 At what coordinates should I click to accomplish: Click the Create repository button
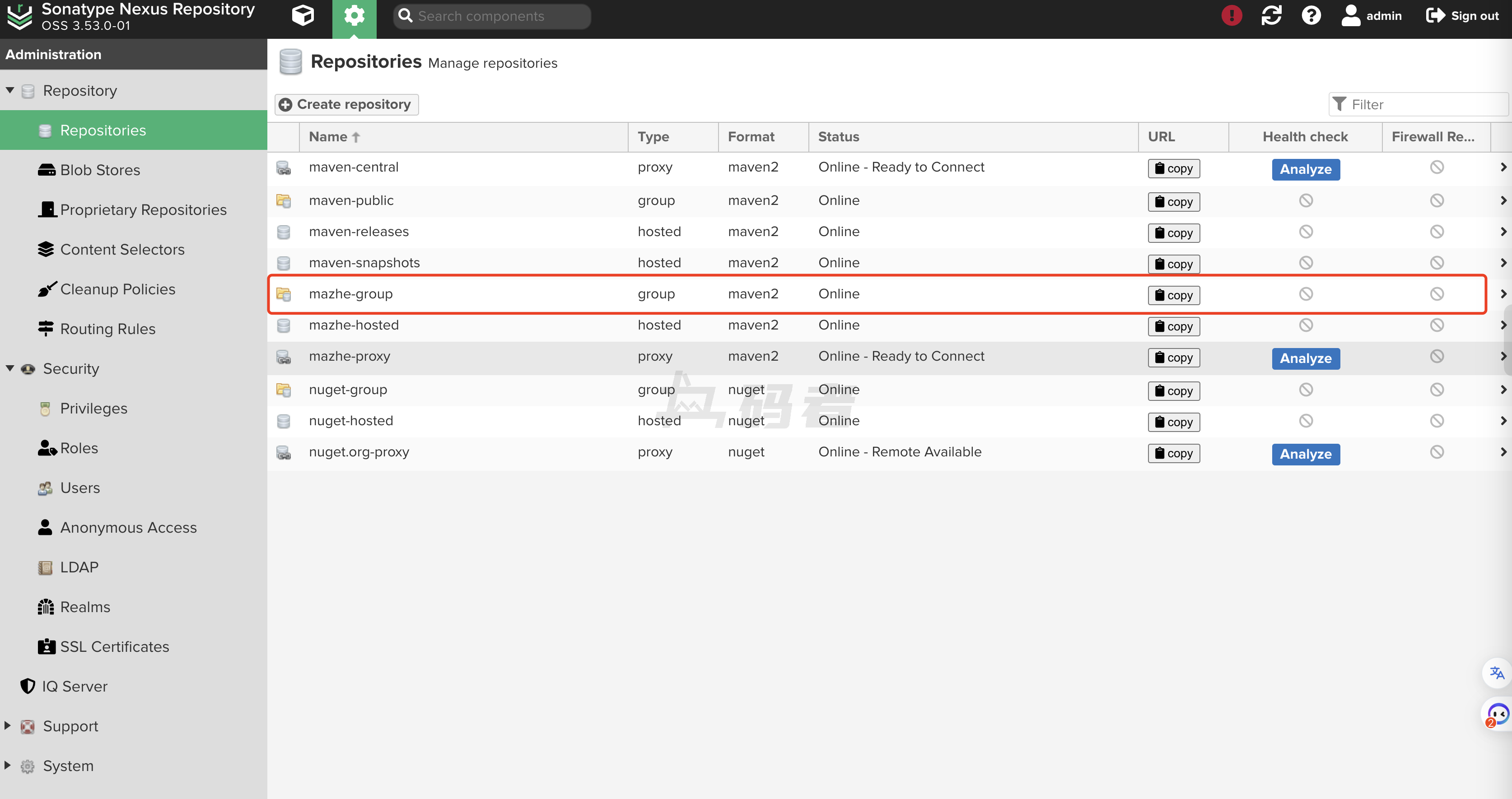click(346, 104)
